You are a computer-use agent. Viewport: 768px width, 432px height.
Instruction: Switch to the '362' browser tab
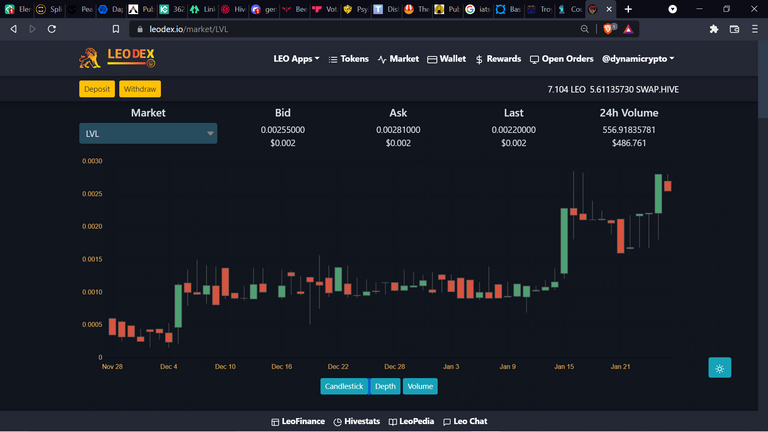[x=172, y=9]
